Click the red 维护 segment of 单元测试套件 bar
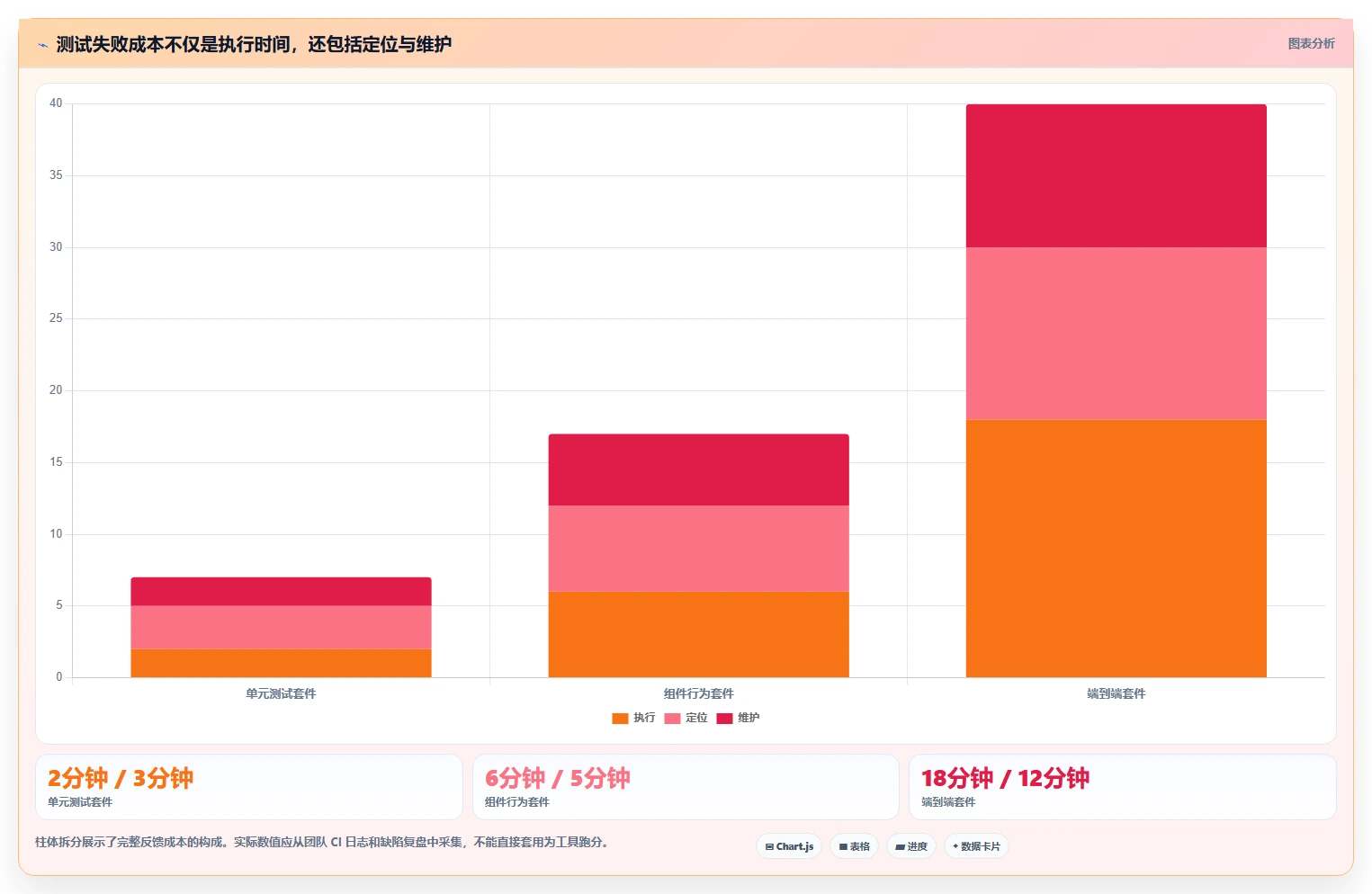 tap(281, 591)
